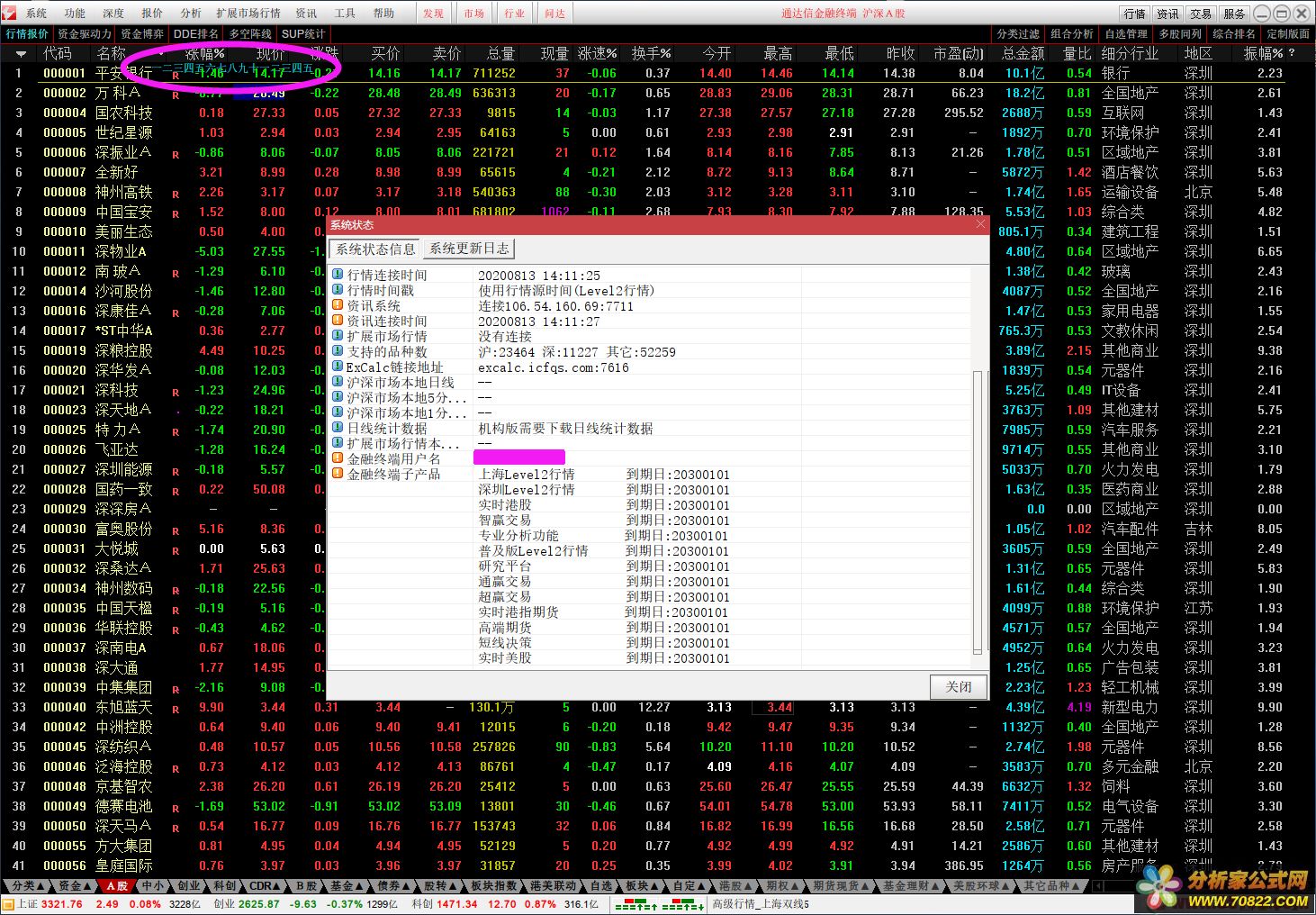Viewport: 1316px width, 915px height.
Task: Open the 板块指数 bottom tab
Action: pyautogui.click(x=493, y=886)
